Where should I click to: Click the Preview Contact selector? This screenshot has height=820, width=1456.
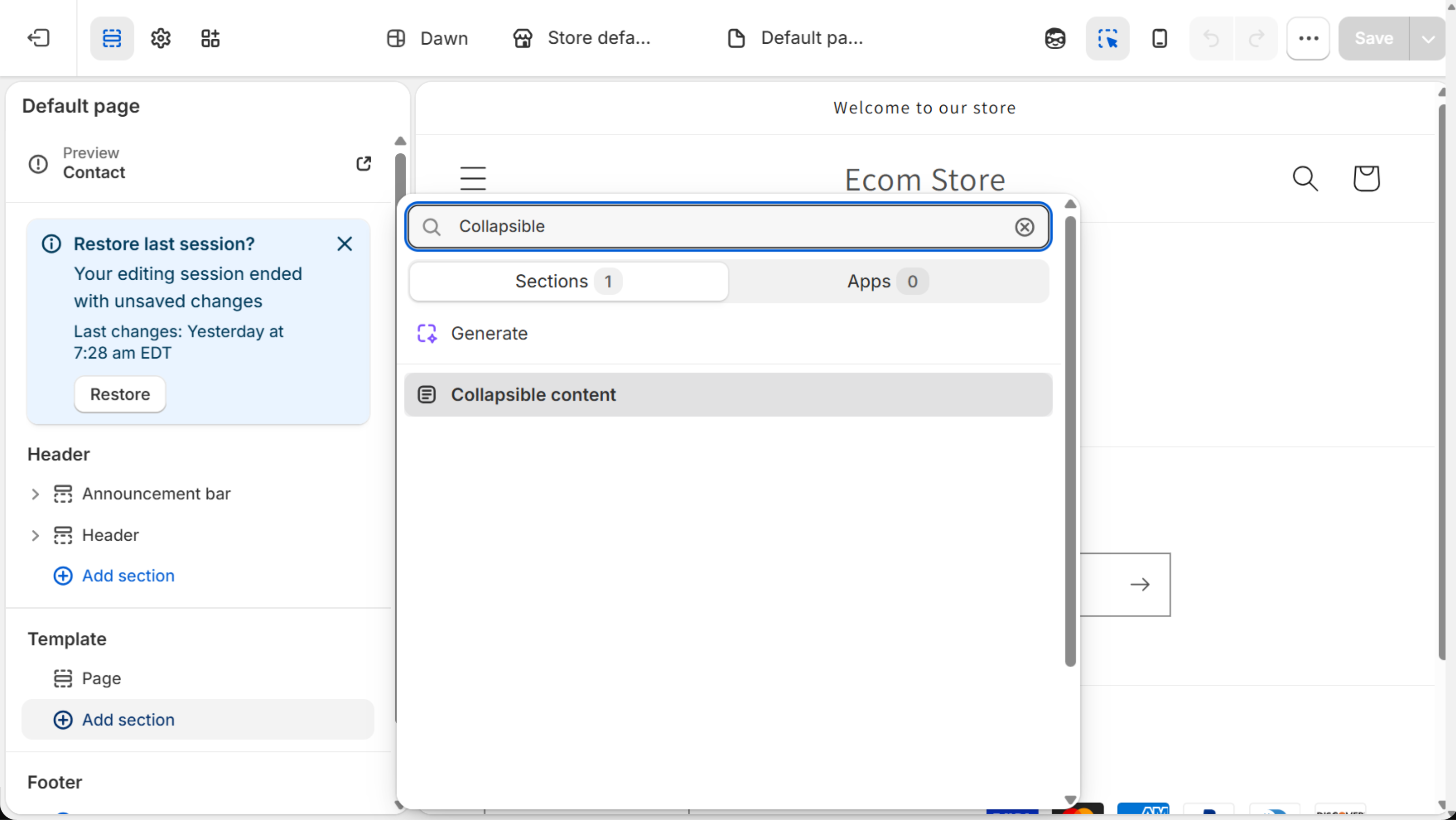pos(94,163)
